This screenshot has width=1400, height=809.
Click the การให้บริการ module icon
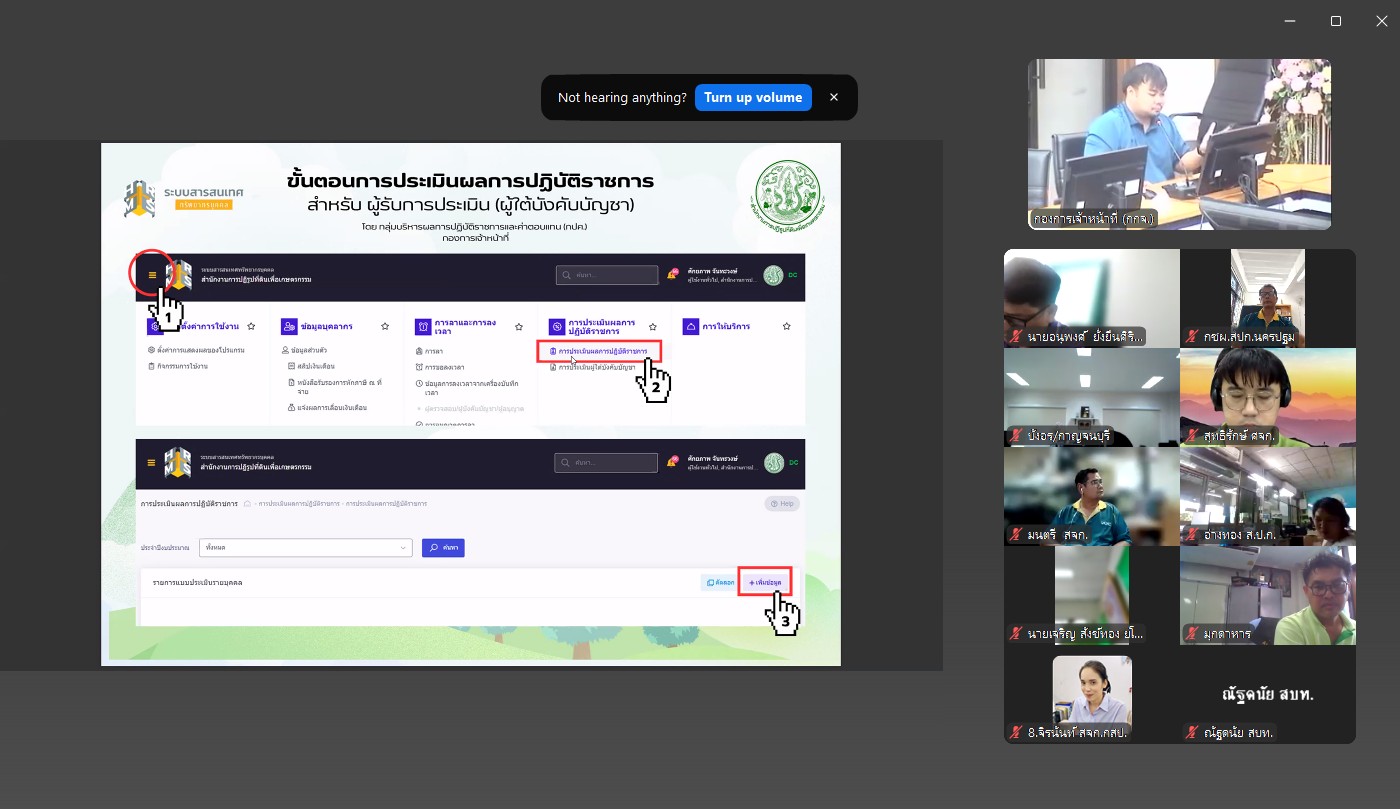(690, 326)
